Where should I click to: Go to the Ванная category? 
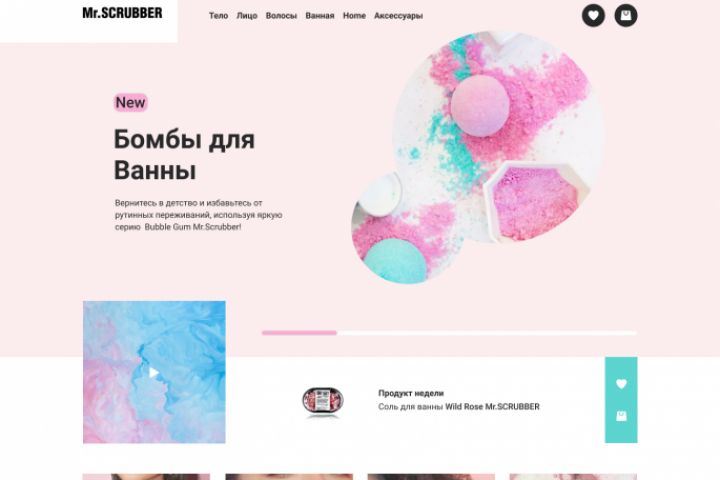[x=320, y=16]
